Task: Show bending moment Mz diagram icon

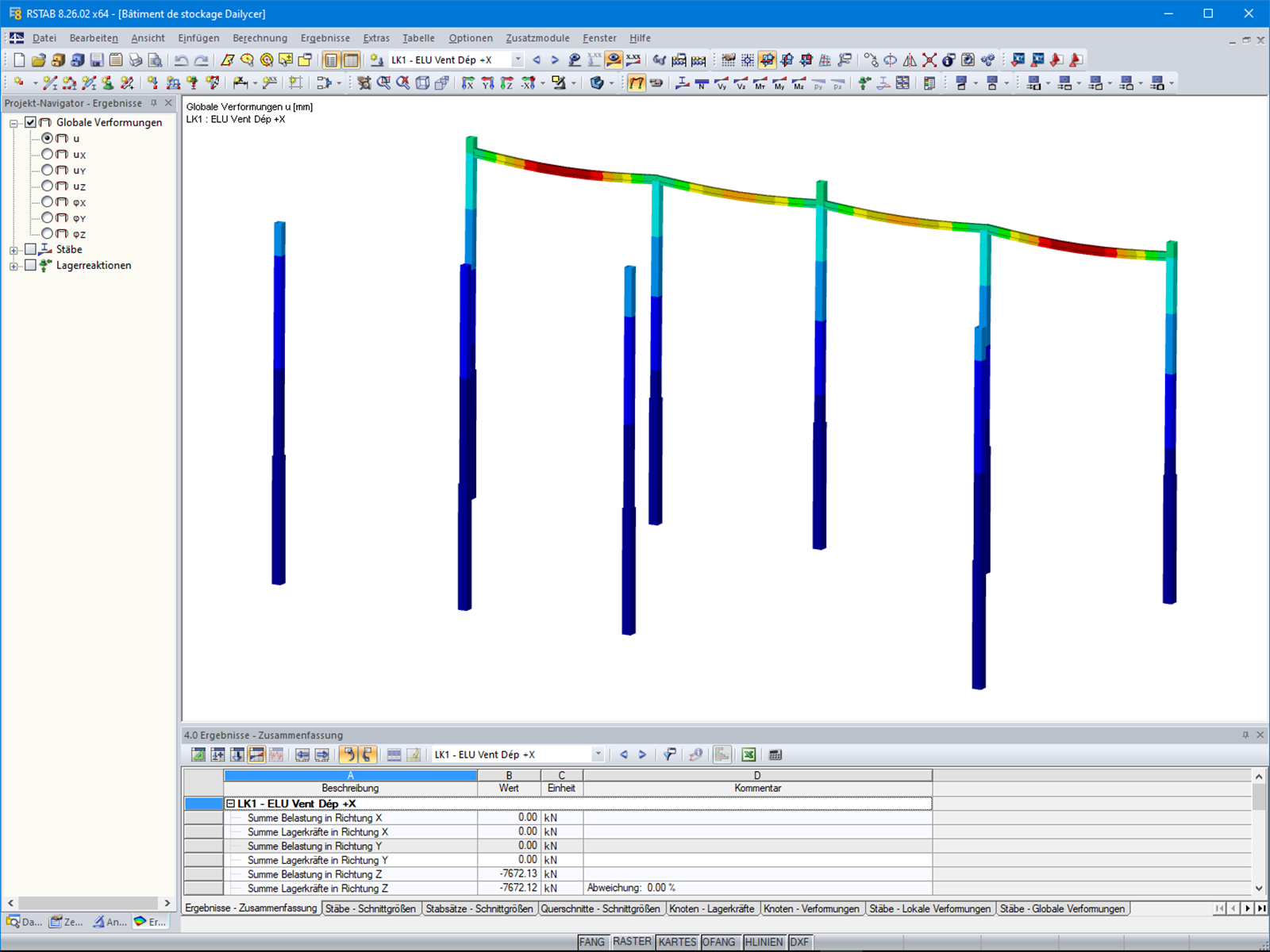Action: pos(799,83)
